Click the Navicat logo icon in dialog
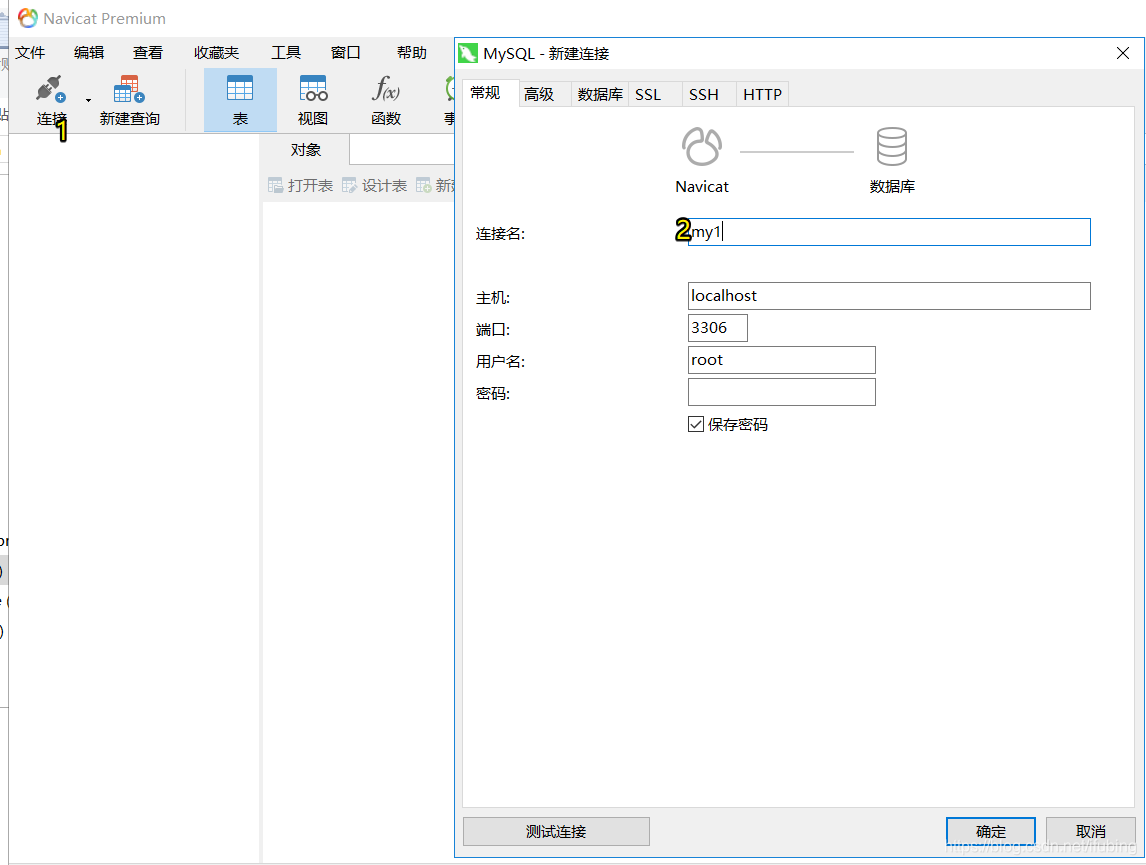 pos(702,146)
